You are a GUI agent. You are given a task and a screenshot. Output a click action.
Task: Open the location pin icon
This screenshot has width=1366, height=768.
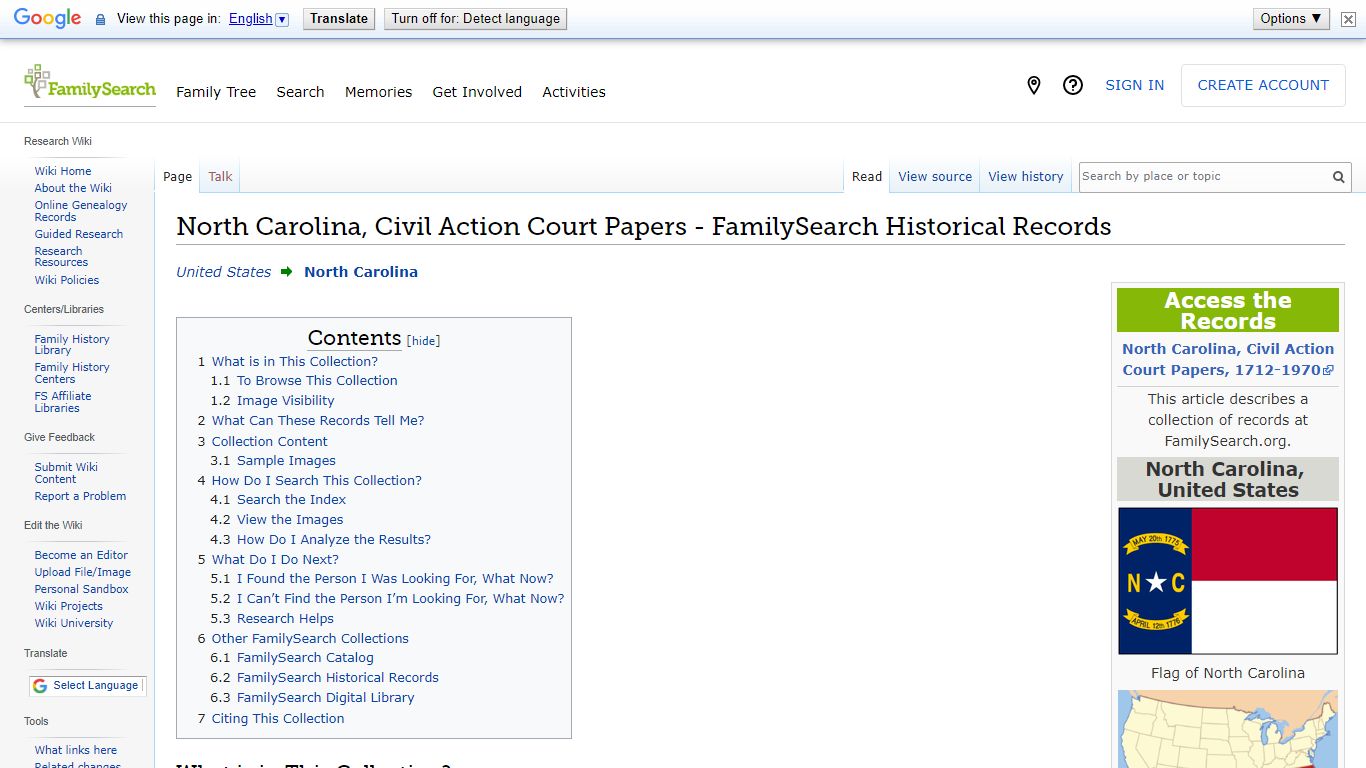[1034, 86]
